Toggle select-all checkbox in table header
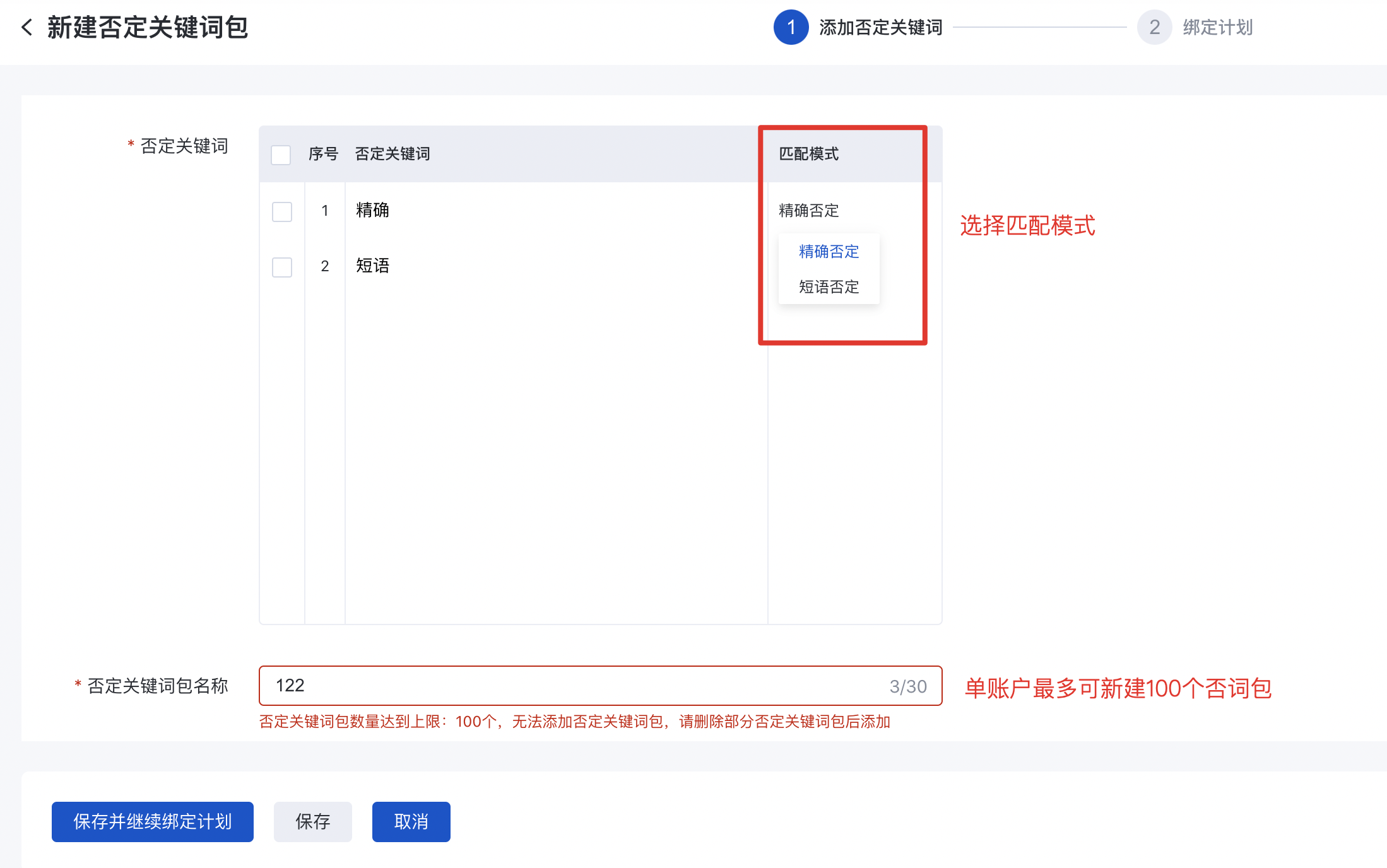Screen dimensions: 1387x868 (x=281, y=155)
